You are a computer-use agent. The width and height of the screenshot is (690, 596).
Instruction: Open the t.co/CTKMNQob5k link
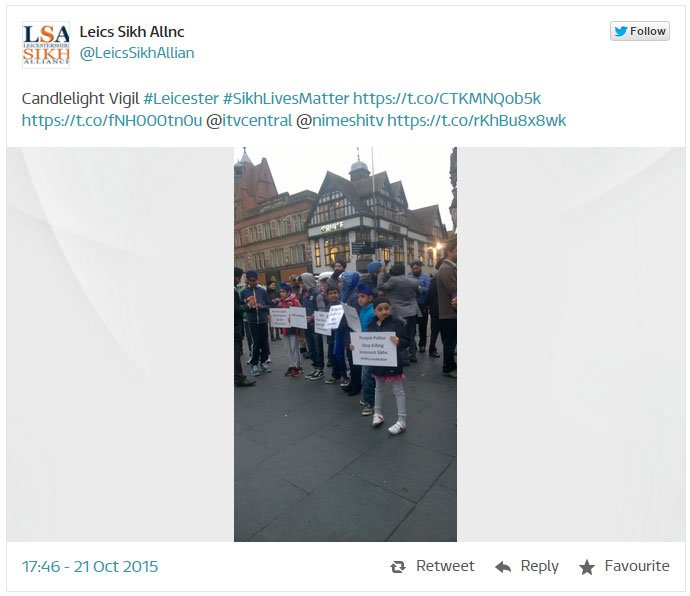[447, 98]
